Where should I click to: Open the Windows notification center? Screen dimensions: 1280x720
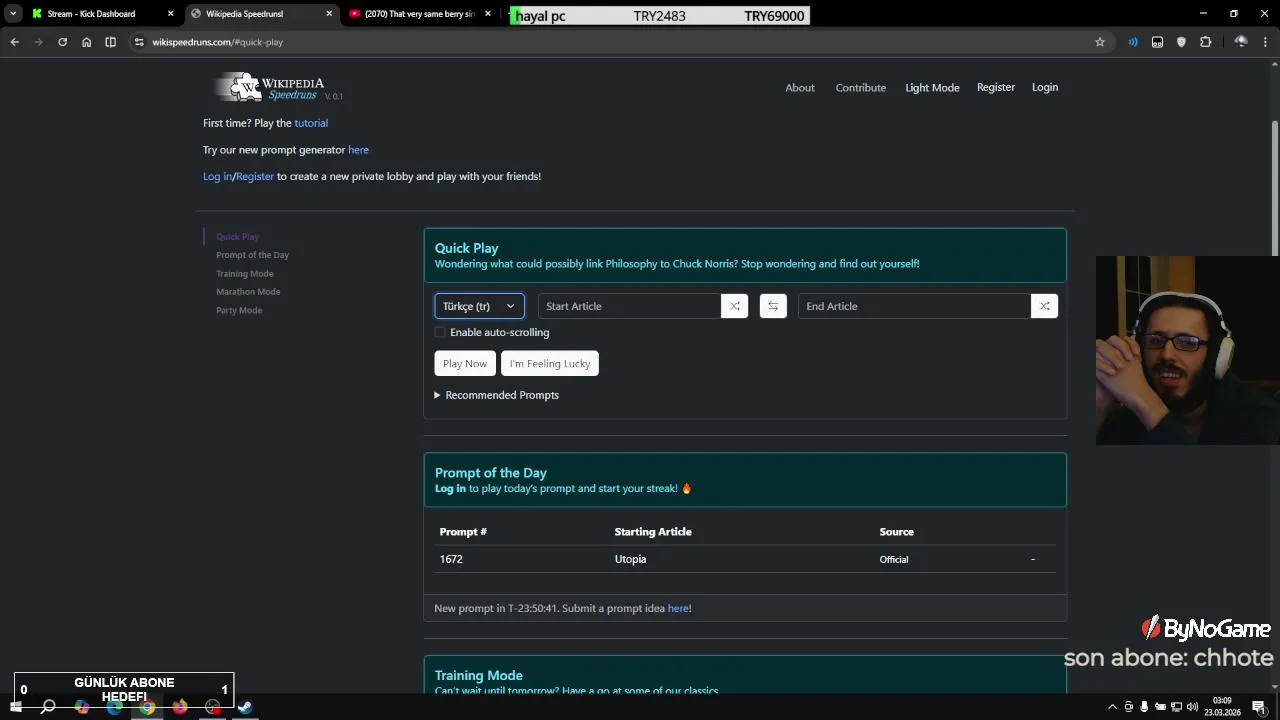coord(1259,707)
